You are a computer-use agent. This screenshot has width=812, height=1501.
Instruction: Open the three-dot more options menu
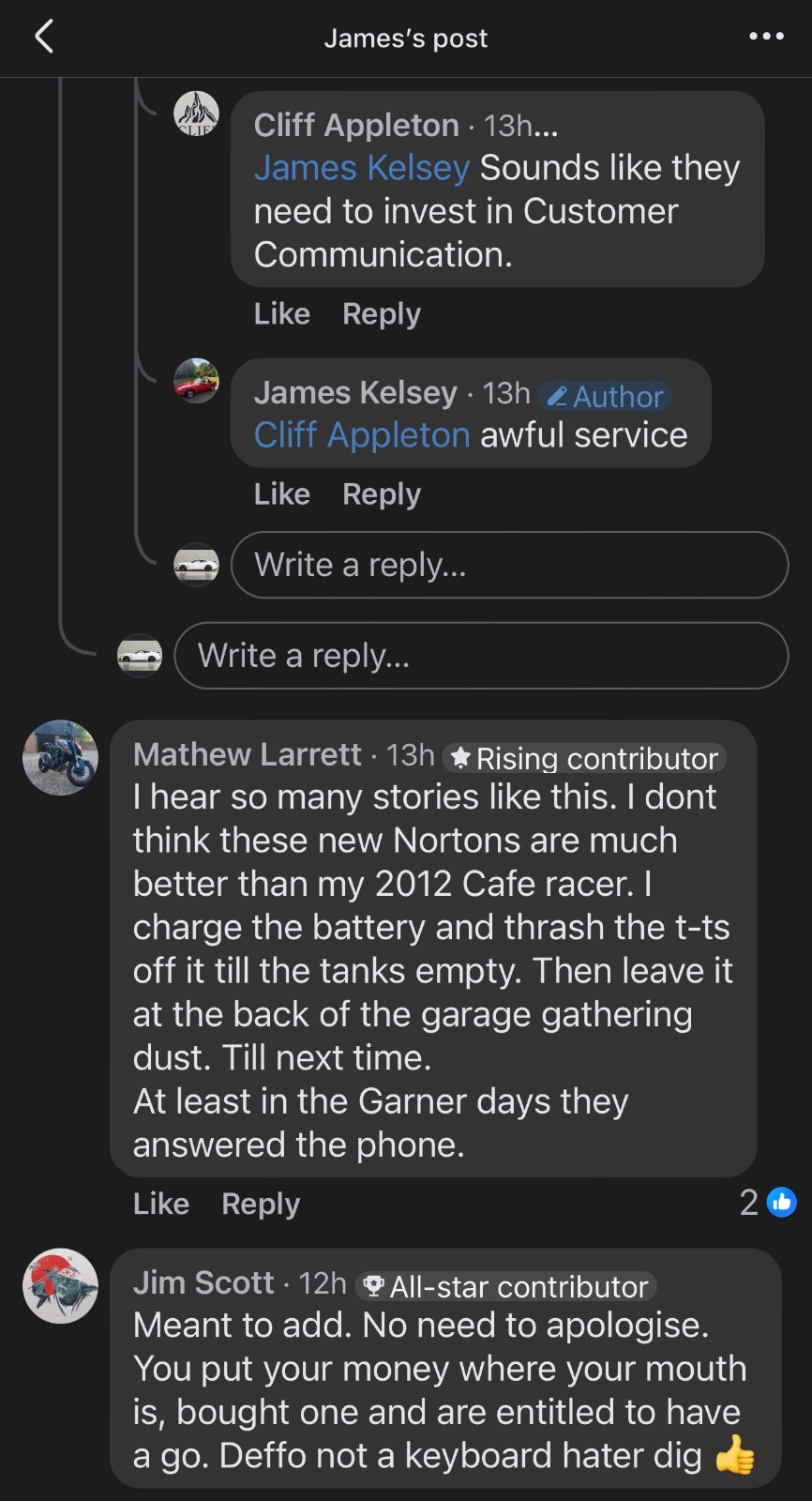coord(766,38)
